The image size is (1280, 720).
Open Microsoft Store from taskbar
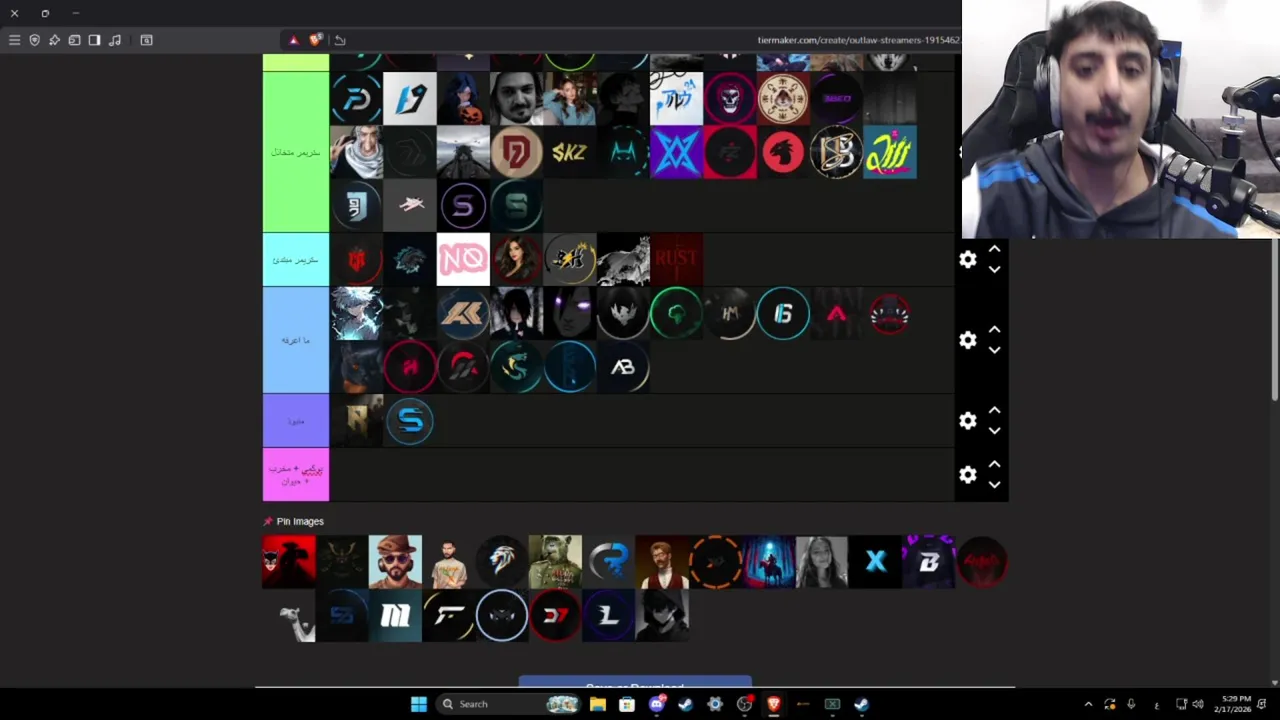click(x=627, y=704)
